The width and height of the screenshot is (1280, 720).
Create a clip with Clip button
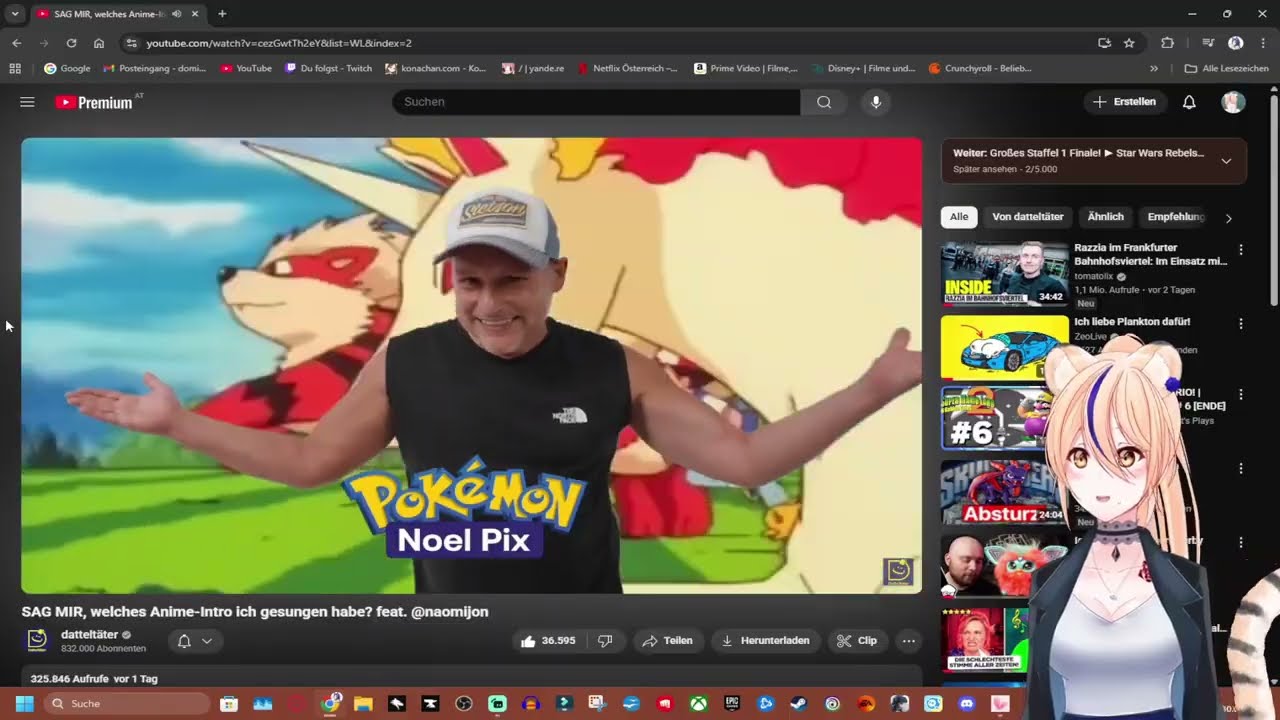click(857, 641)
